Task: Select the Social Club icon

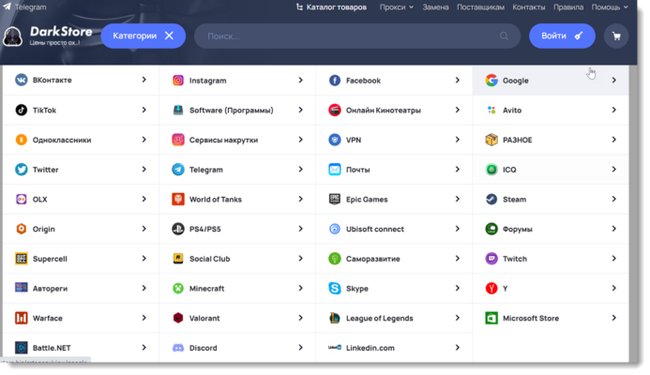Action: pos(178,258)
